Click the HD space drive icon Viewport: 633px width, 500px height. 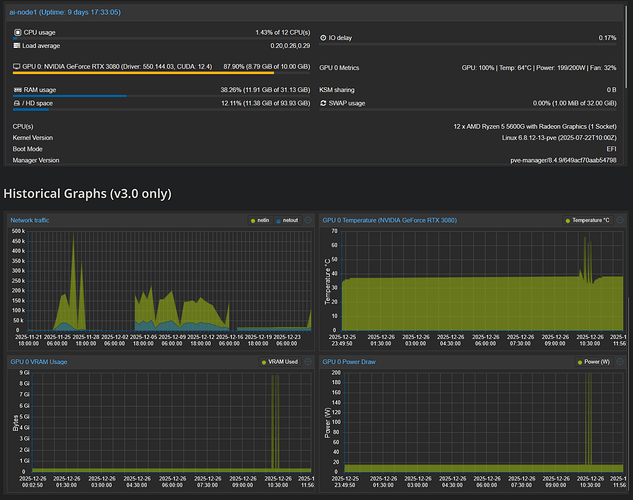click(x=17, y=103)
